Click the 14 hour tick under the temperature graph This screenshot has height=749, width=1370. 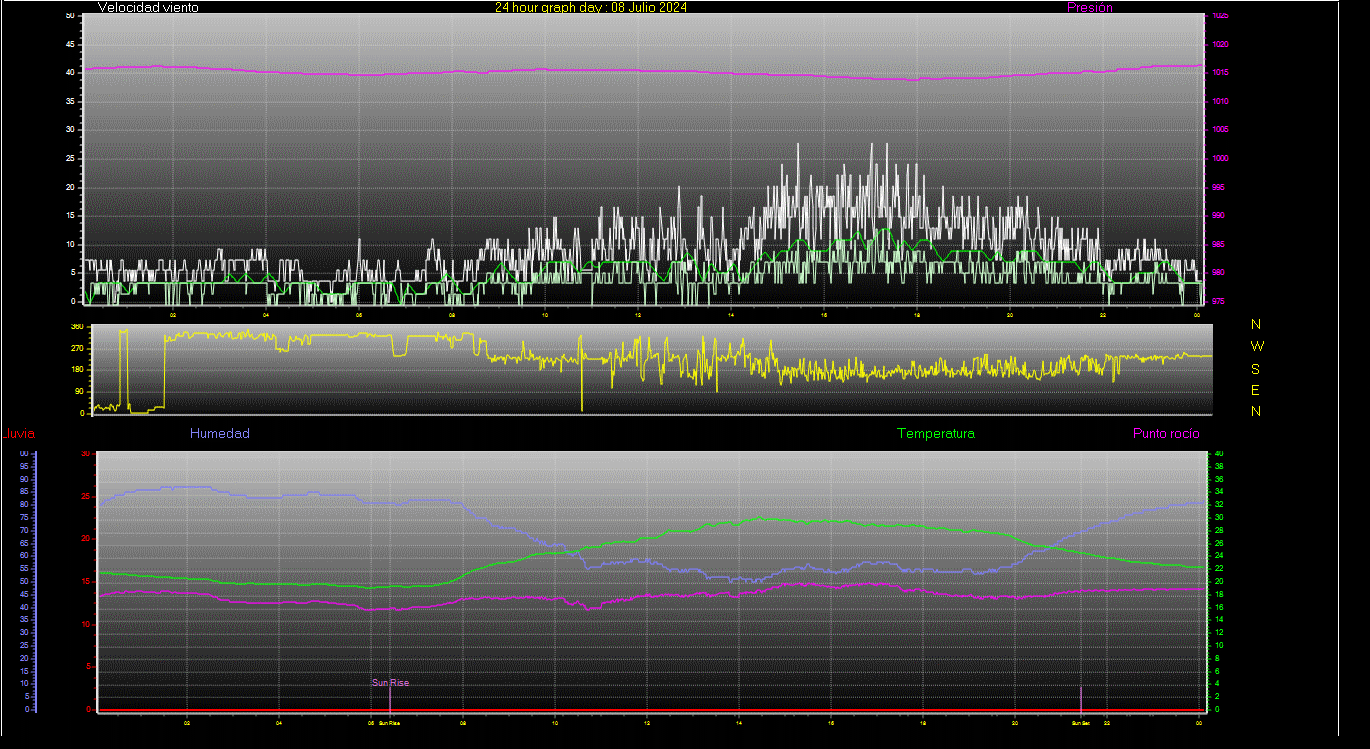click(738, 722)
